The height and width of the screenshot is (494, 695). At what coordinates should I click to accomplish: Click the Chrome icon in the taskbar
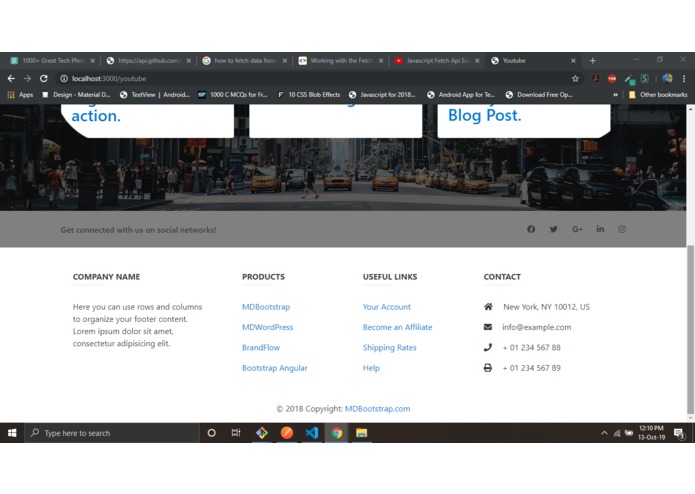click(336, 433)
